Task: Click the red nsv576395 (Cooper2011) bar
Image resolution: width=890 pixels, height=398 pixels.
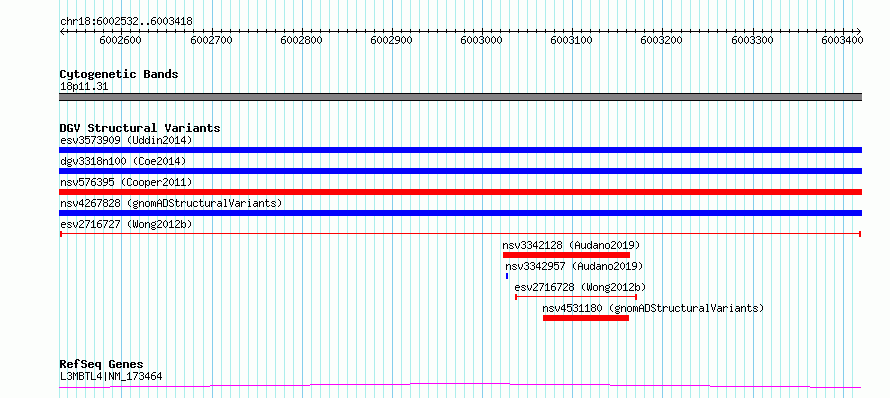Action: click(x=460, y=192)
